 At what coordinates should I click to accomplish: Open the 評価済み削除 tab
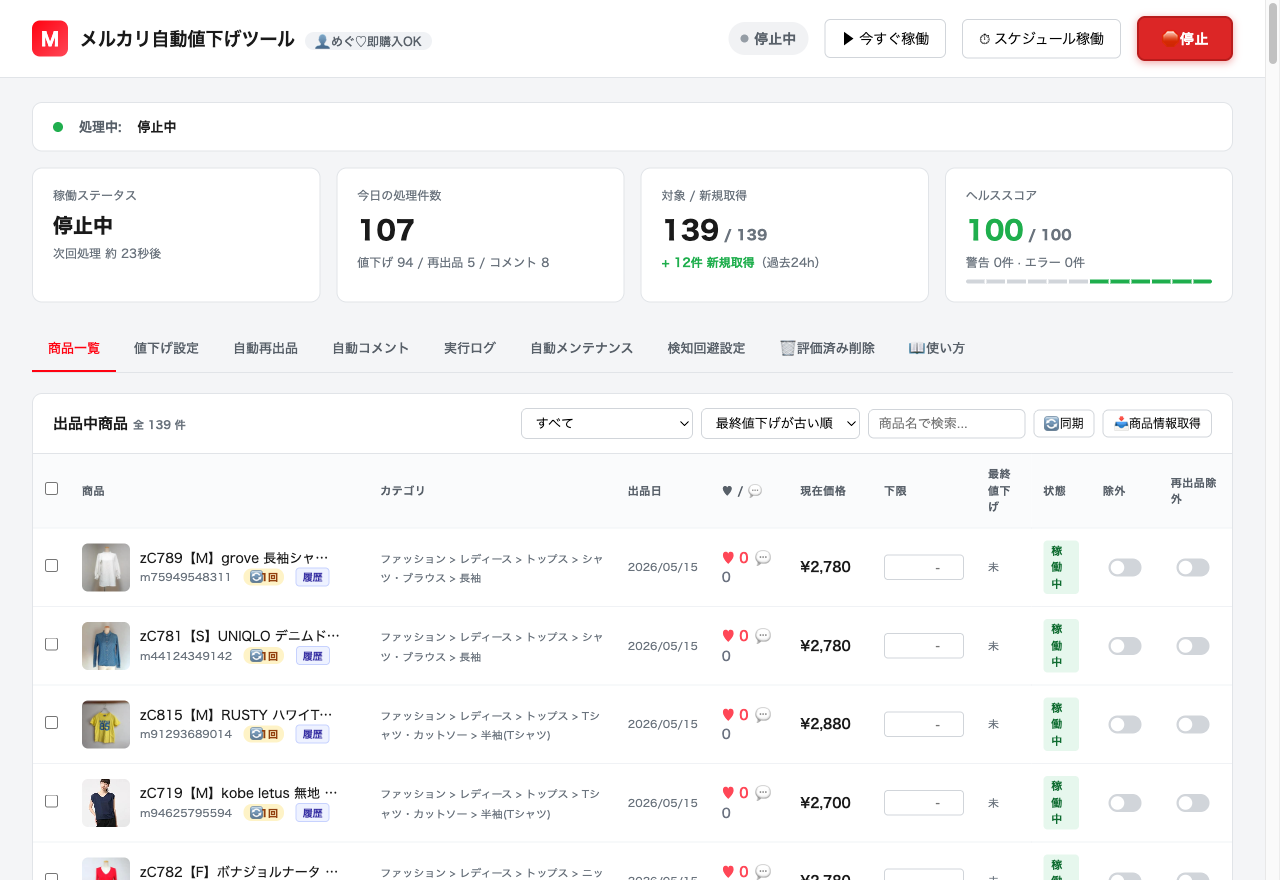coord(827,348)
